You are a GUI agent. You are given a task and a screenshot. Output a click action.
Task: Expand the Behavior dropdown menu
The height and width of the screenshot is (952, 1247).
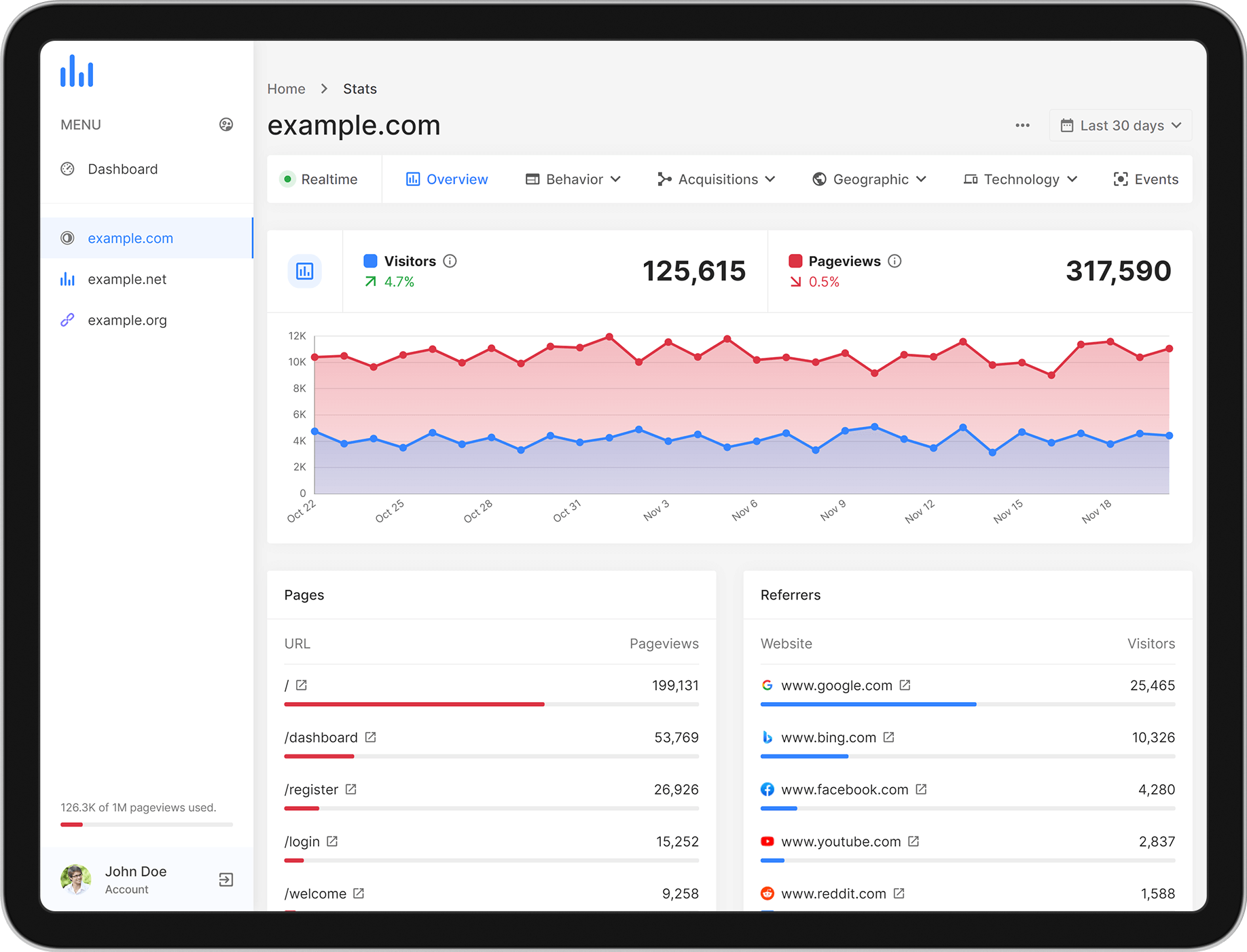tap(573, 179)
